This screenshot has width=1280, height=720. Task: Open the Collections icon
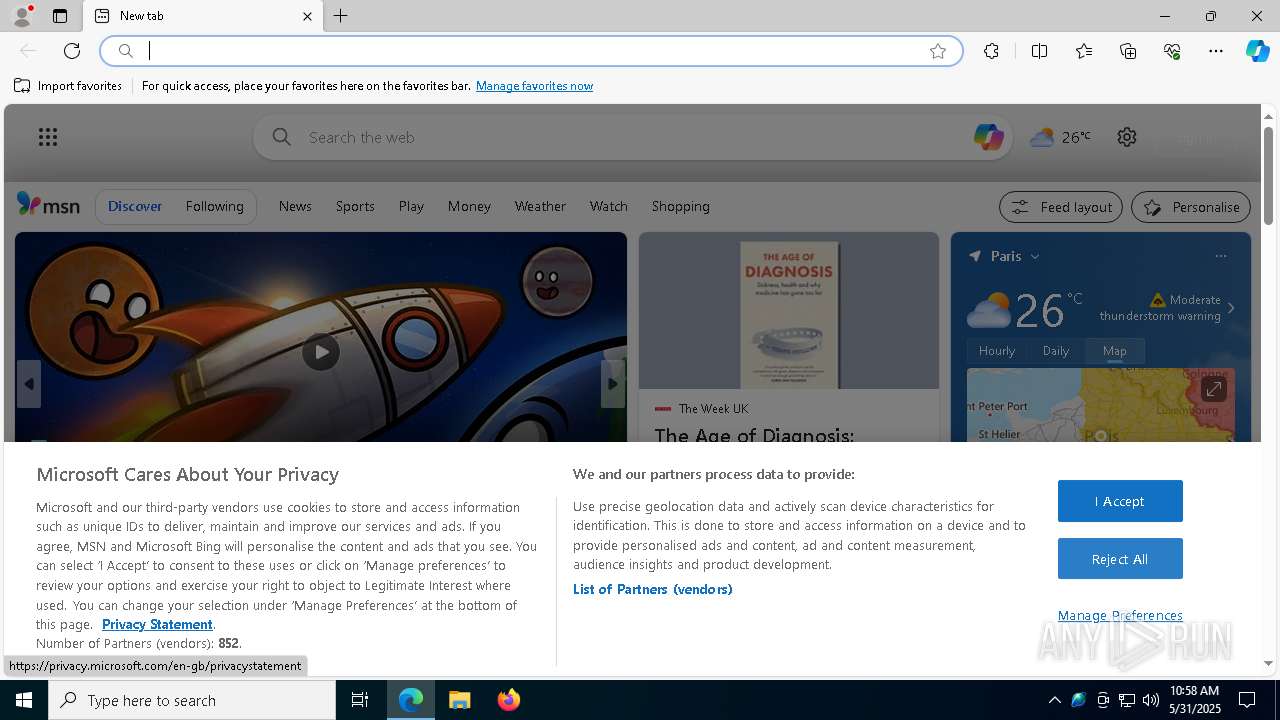[x=1128, y=51]
